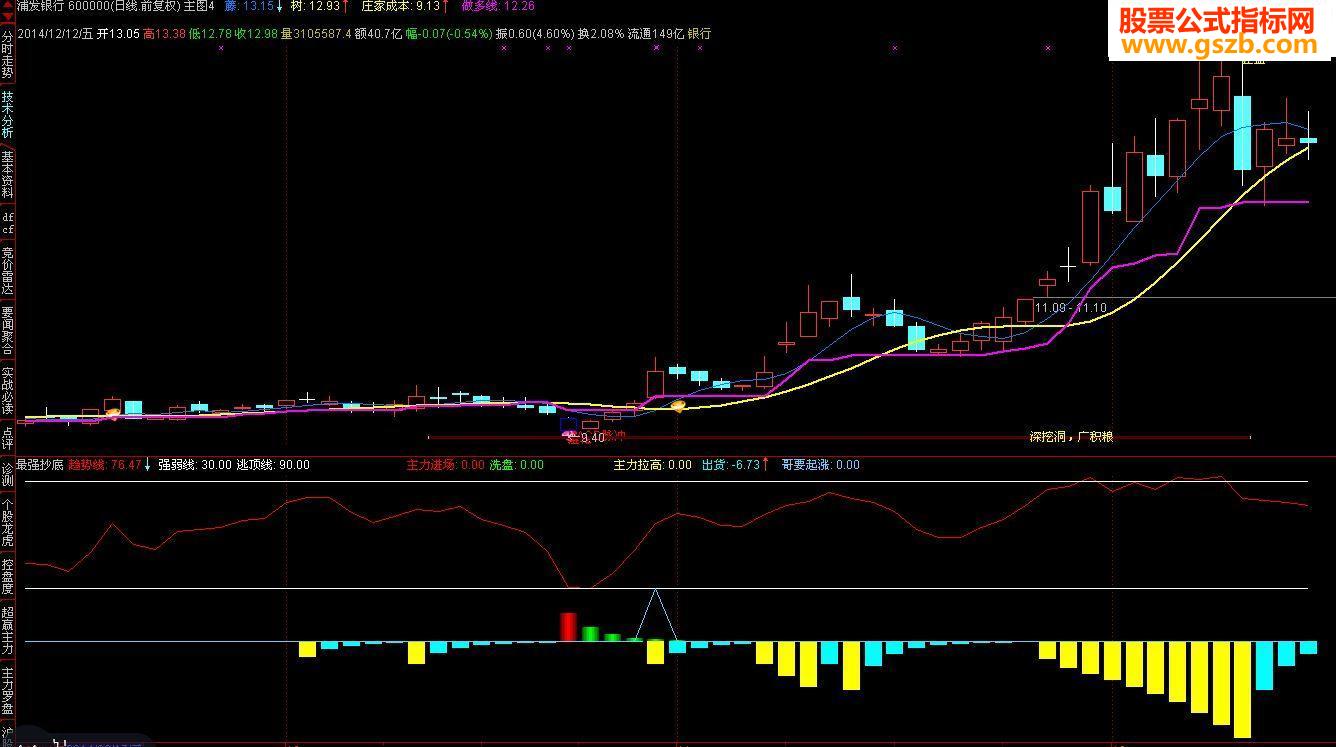Click the 9.40 low price label
The image size is (1336, 747).
(x=593, y=437)
